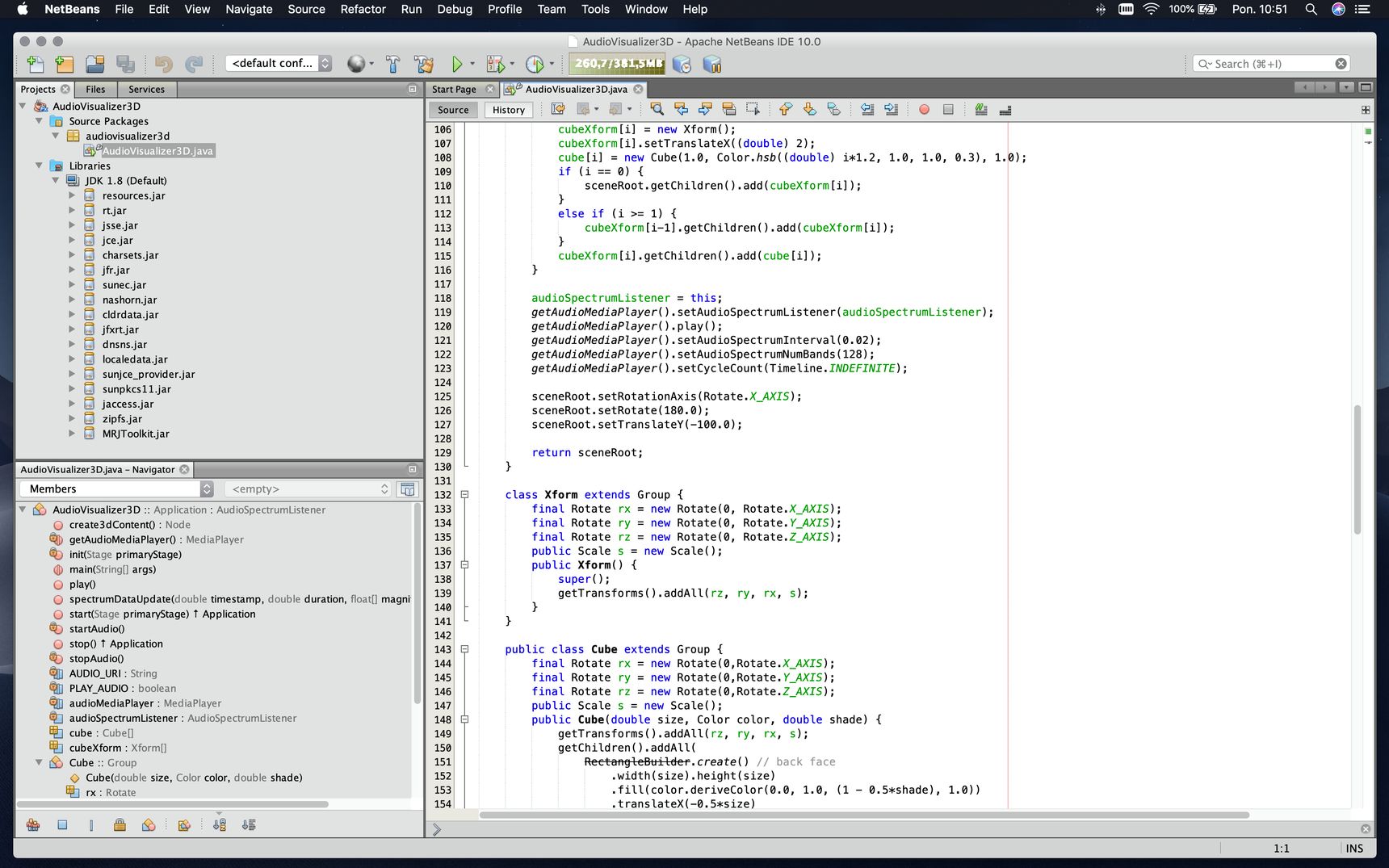Image resolution: width=1389 pixels, height=868 pixels.
Task: Click the Stop Macro Recording square icon
Action: tap(948, 110)
